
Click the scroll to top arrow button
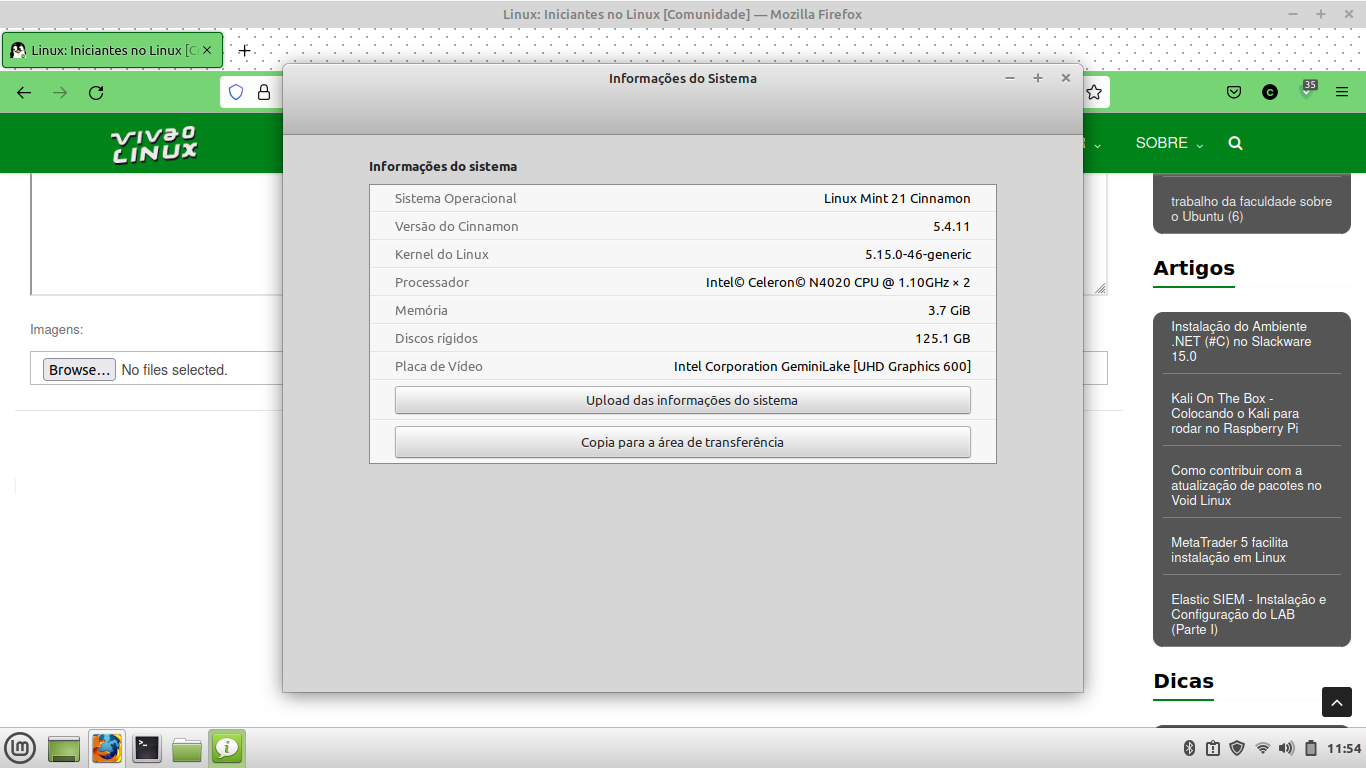click(x=1337, y=702)
